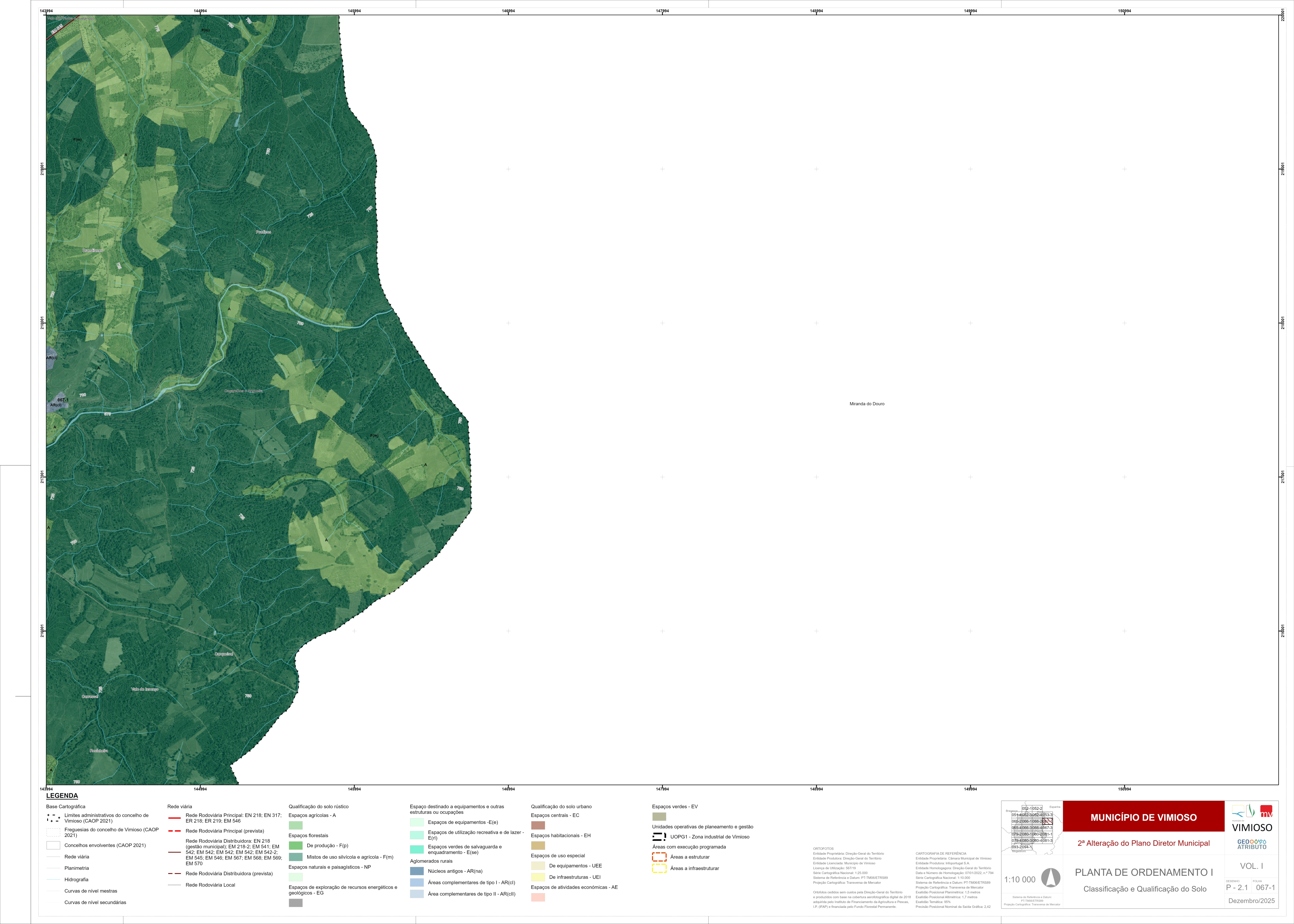Click the Áreas a estruturar dashed orange symbol
1294x924 pixels.
pyautogui.click(x=659, y=857)
